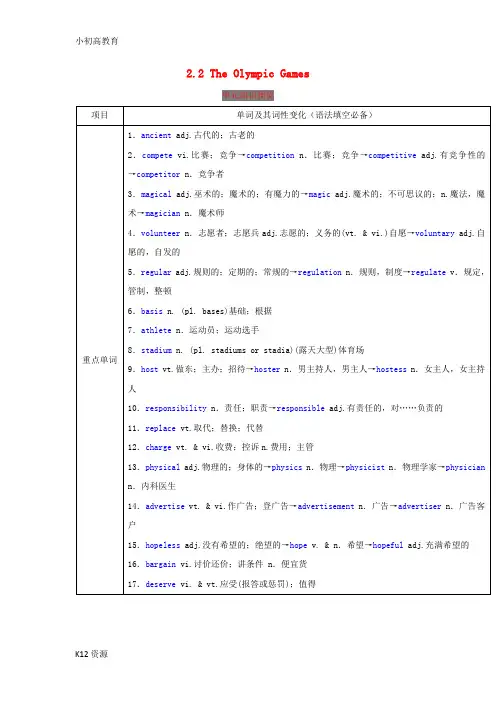This screenshot has width=496, height=702.
Task: Click the word 'physical' in item 13
Action: point(162,467)
